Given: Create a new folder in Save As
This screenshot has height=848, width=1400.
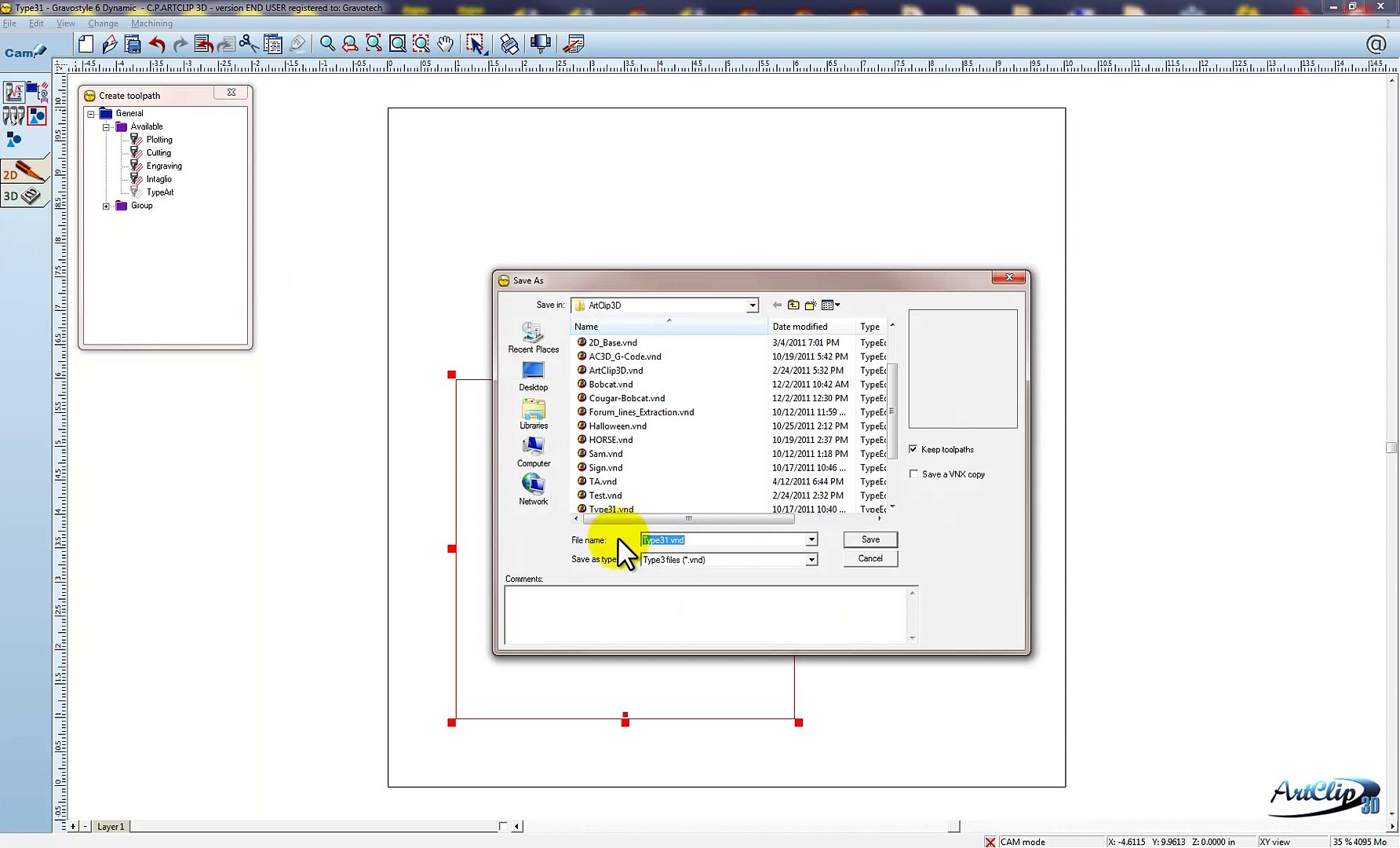Looking at the screenshot, I should click(x=810, y=305).
